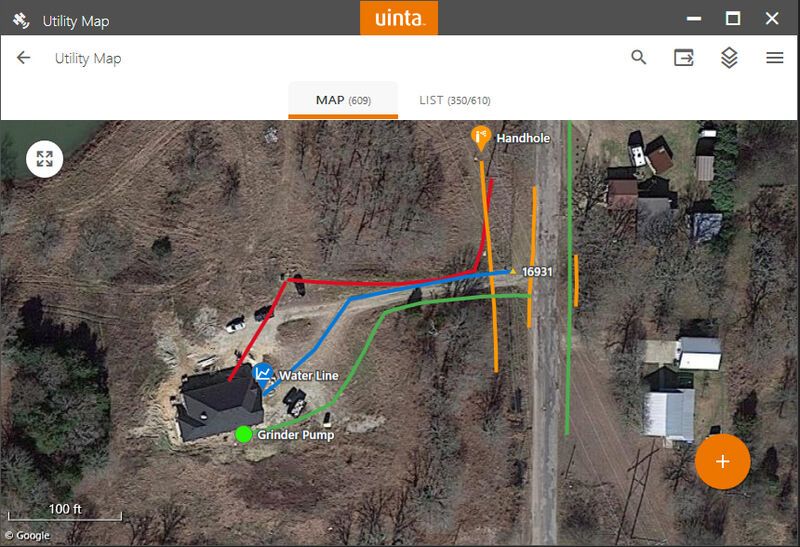The image size is (800, 547).
Task: Switch to the LIST tab
Action: pos(455,100)
